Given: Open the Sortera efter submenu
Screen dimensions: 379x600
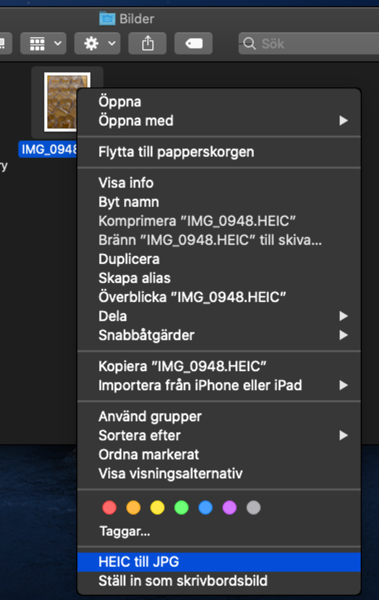Looking at the screenshot, I should (x=219, y=435).
